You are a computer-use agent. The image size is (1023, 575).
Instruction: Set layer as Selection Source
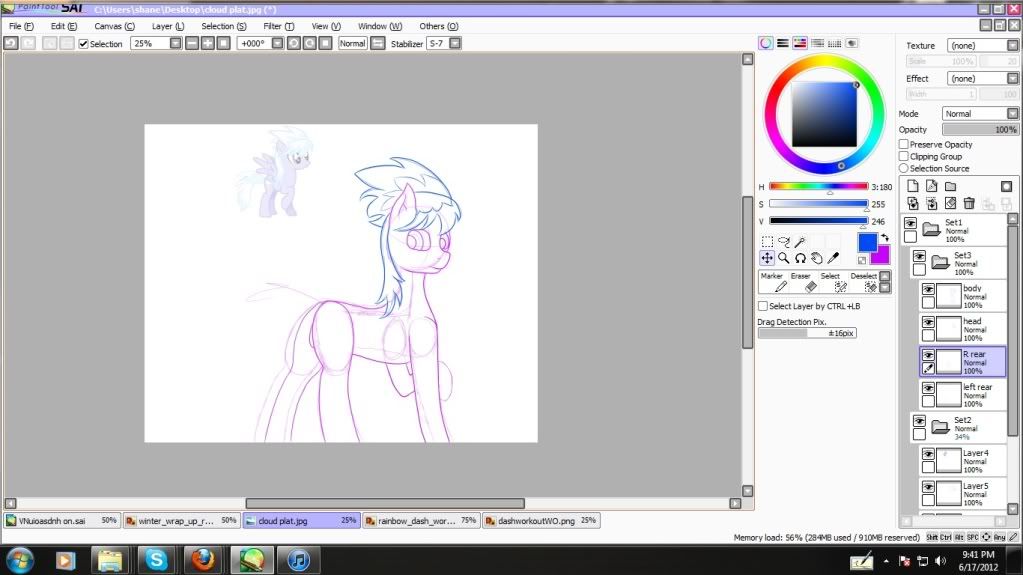click(x=904, y=168)
